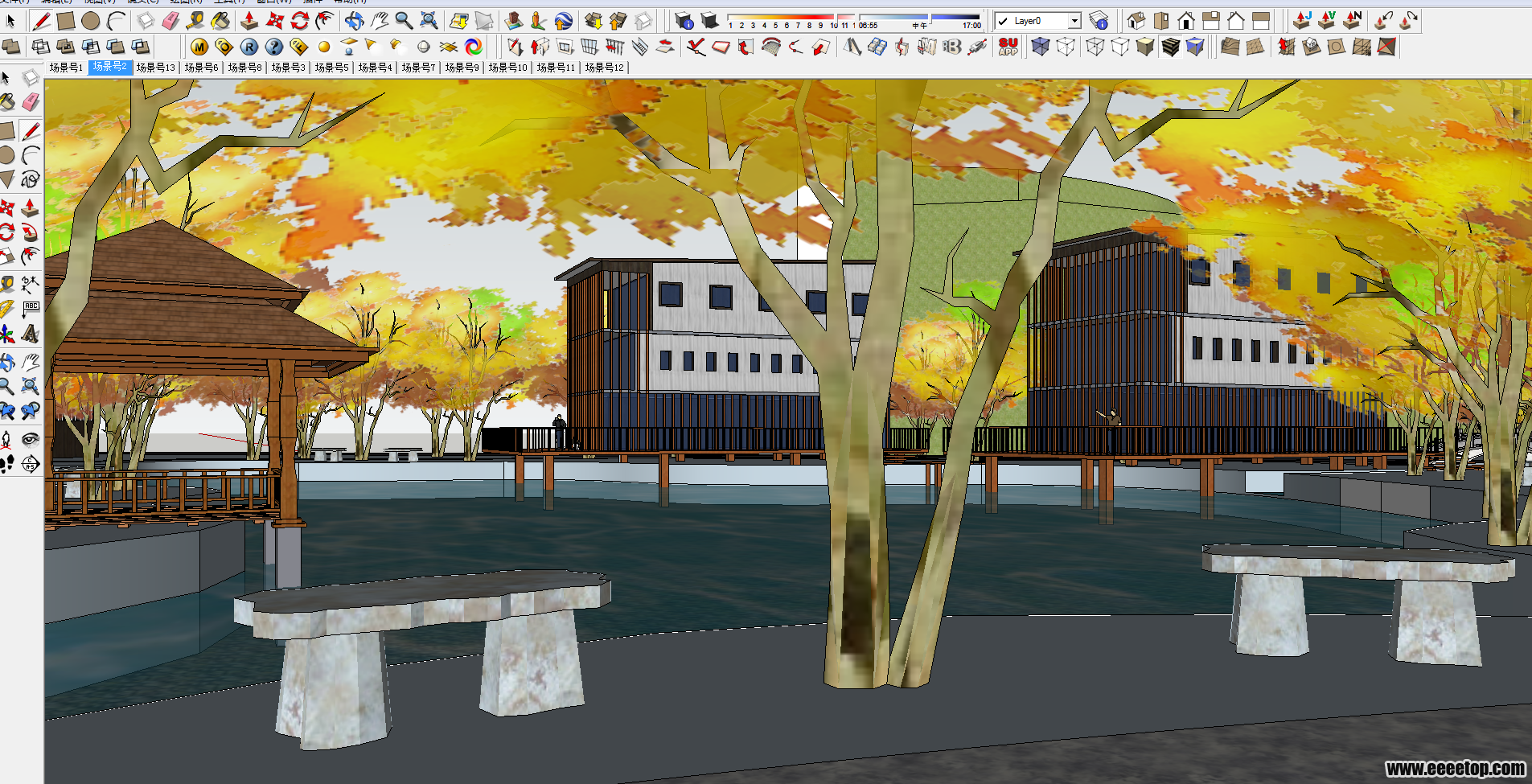Click the blue question mark plugin icon
This screenshot has height=784, width=1532.
pos(274,47)
